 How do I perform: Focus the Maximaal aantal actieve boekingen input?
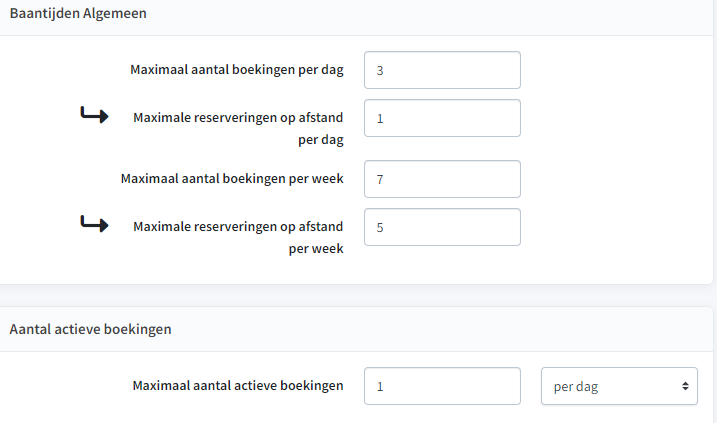(442, 386)
